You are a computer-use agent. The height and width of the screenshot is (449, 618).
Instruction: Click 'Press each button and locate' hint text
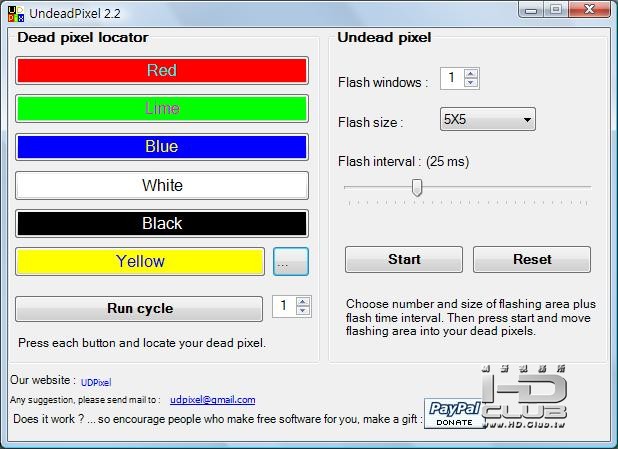coord(142,343)
